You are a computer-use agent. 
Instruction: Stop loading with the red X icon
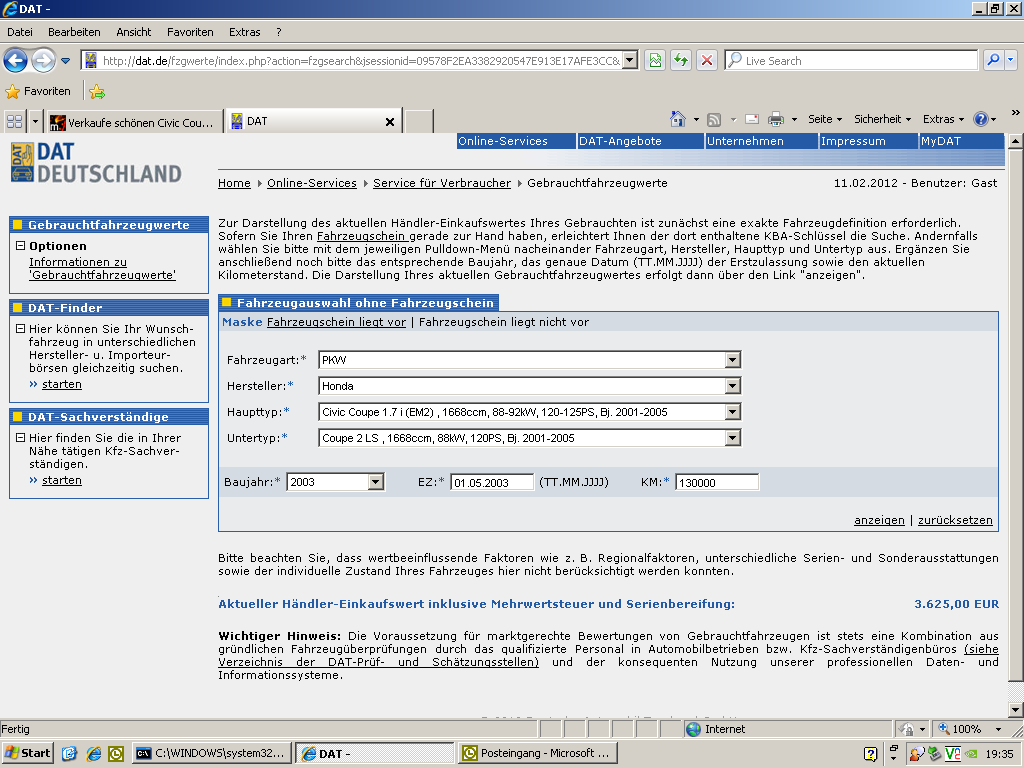pyautogui.click(x=707, y=61)
